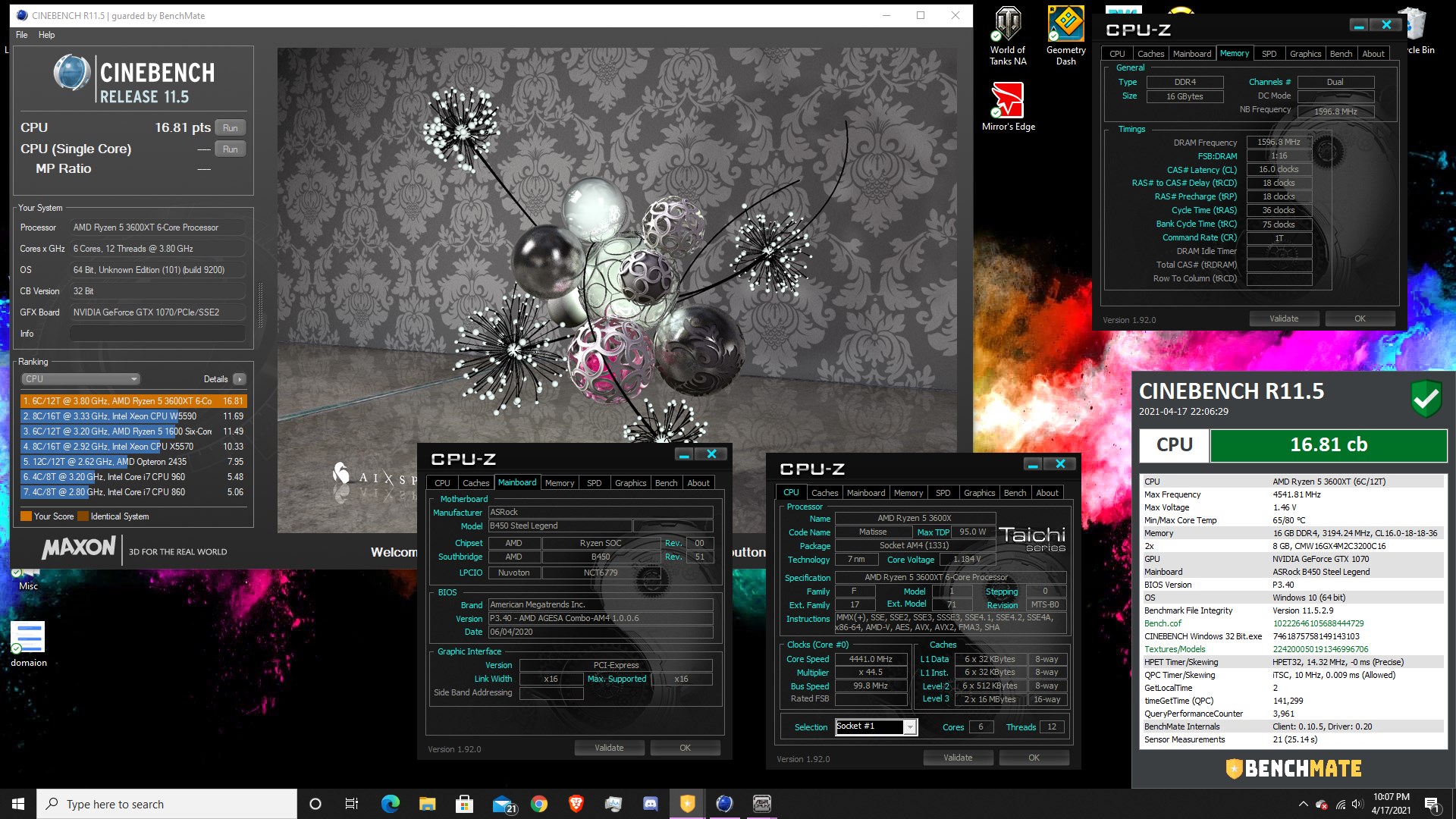
Task: Open Geometry Dash desktop shortcut
Action: tap(1065, 36)
